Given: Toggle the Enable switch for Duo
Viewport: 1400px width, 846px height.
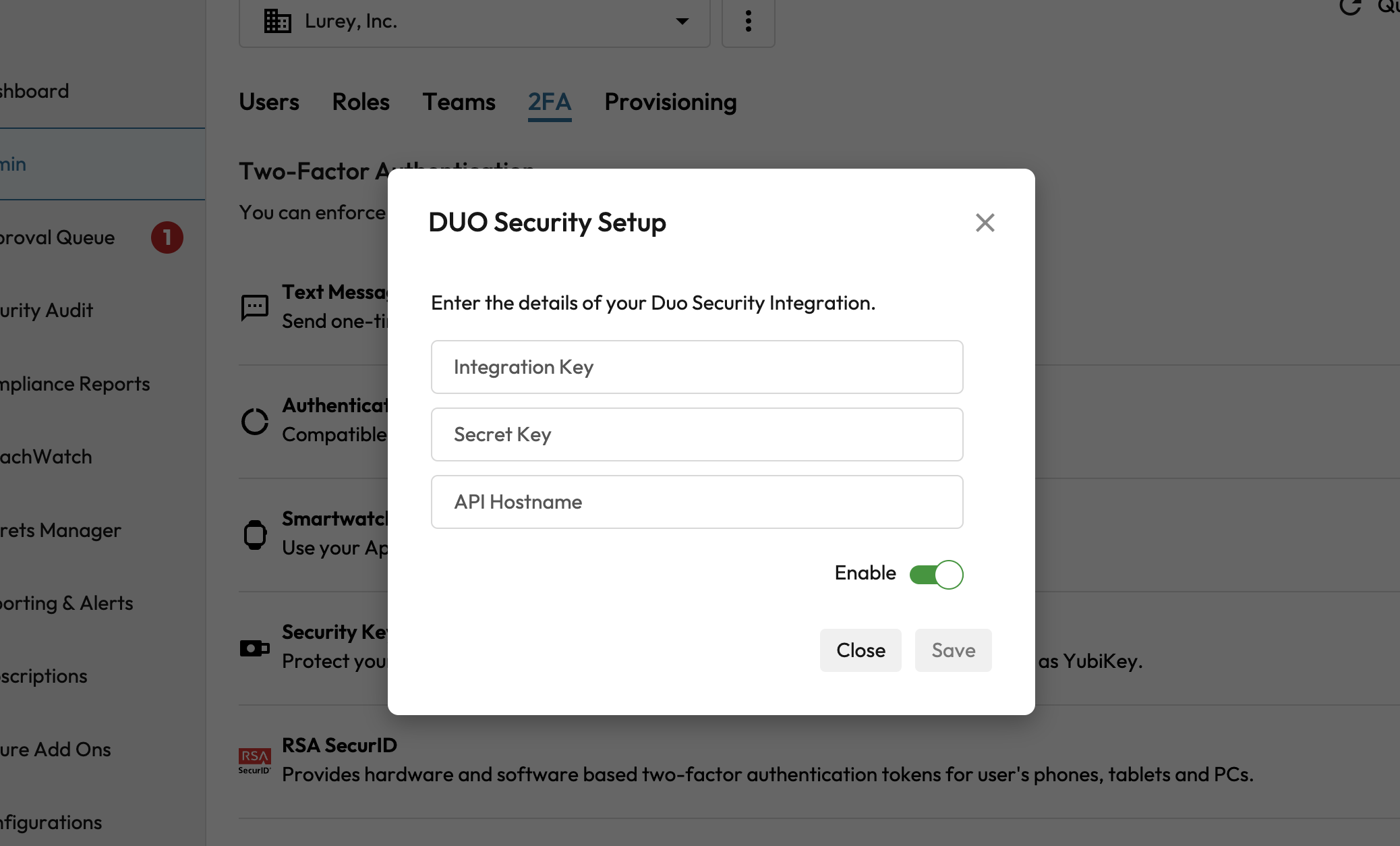Looking at the screenshot, I should pos(936,574).
